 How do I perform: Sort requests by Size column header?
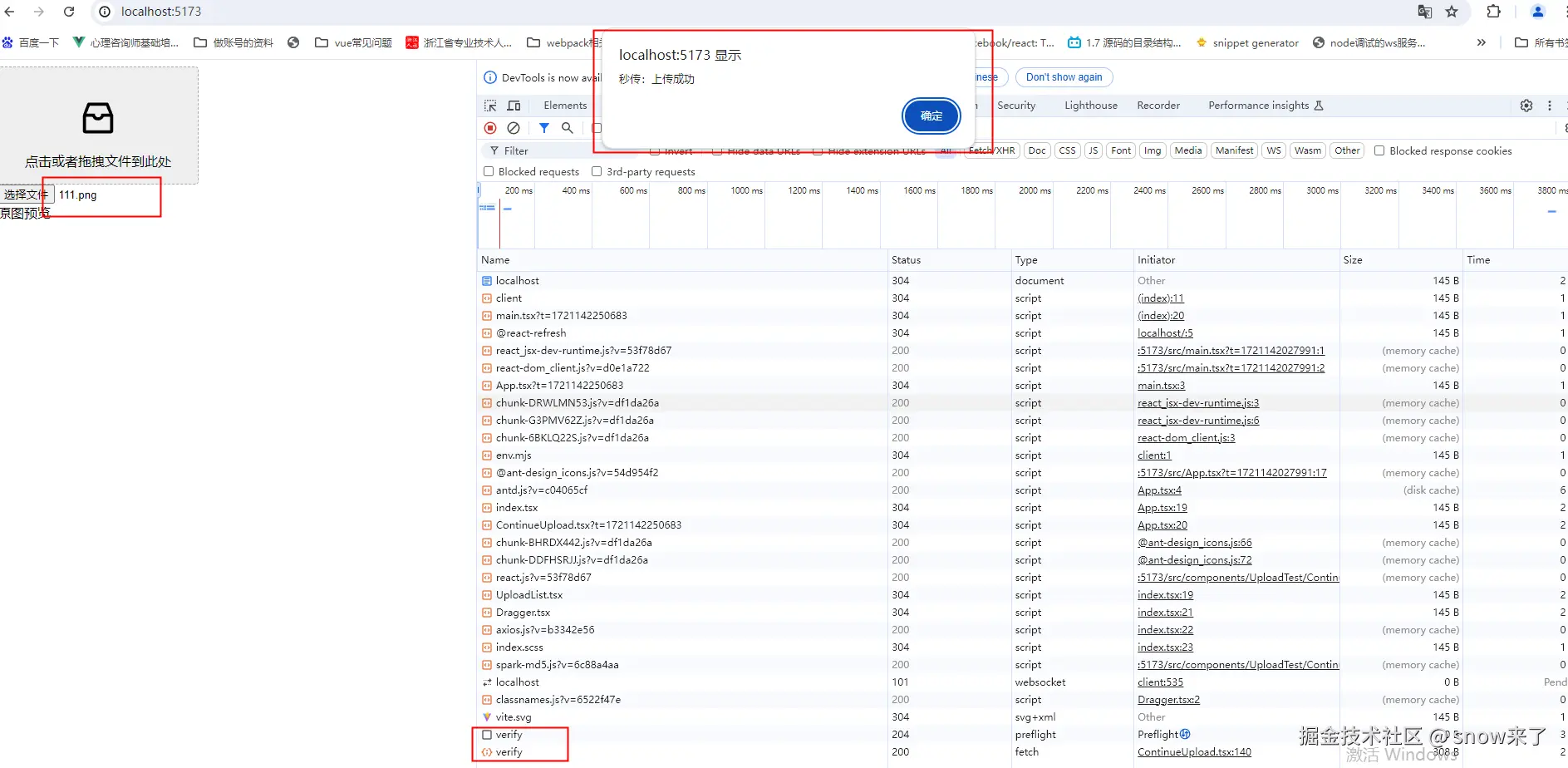click(1401, 260)
